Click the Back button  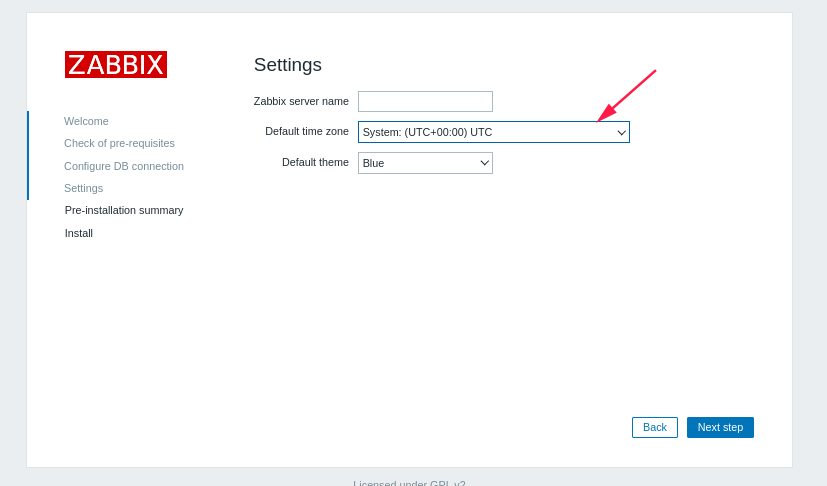tap(655, 427)
